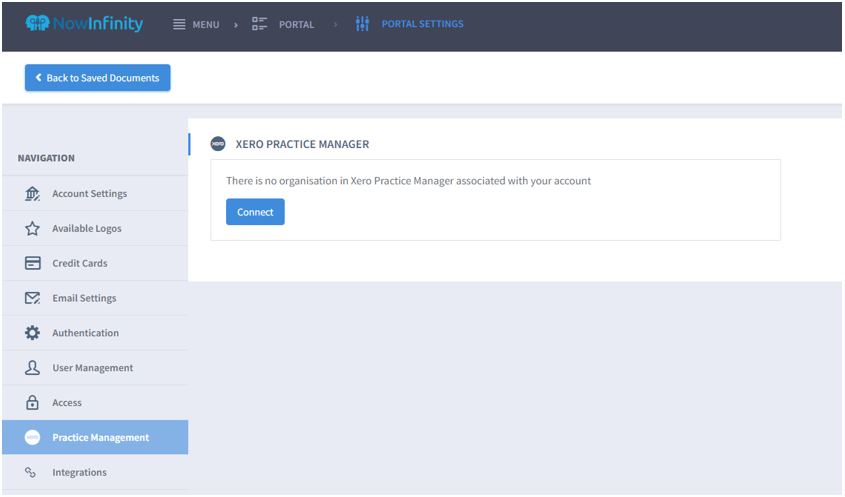Click the Credit Cards card icon
This screenshot has height=497, width=845.
coord(32,264)
